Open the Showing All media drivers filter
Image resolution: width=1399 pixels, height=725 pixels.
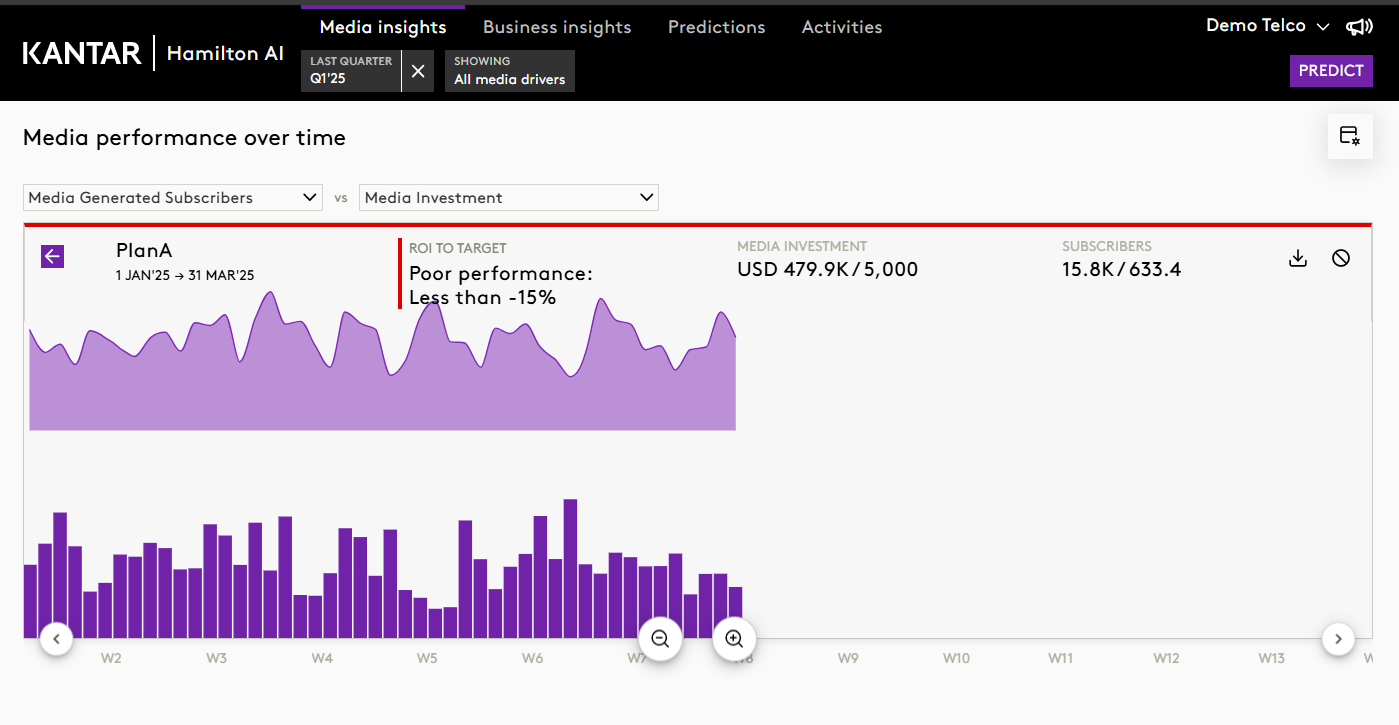[510, 71]
